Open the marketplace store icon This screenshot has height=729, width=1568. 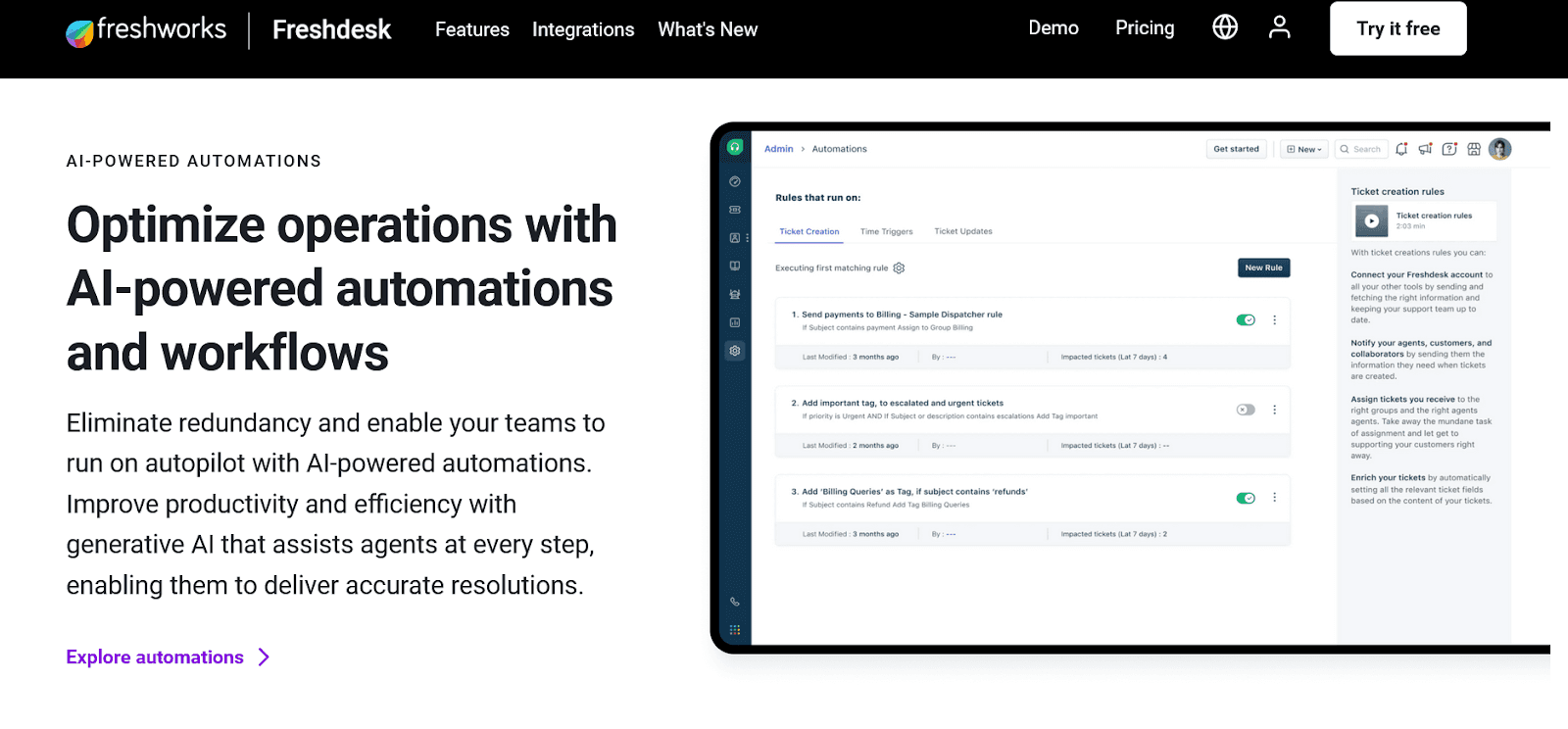(1474, 149)
